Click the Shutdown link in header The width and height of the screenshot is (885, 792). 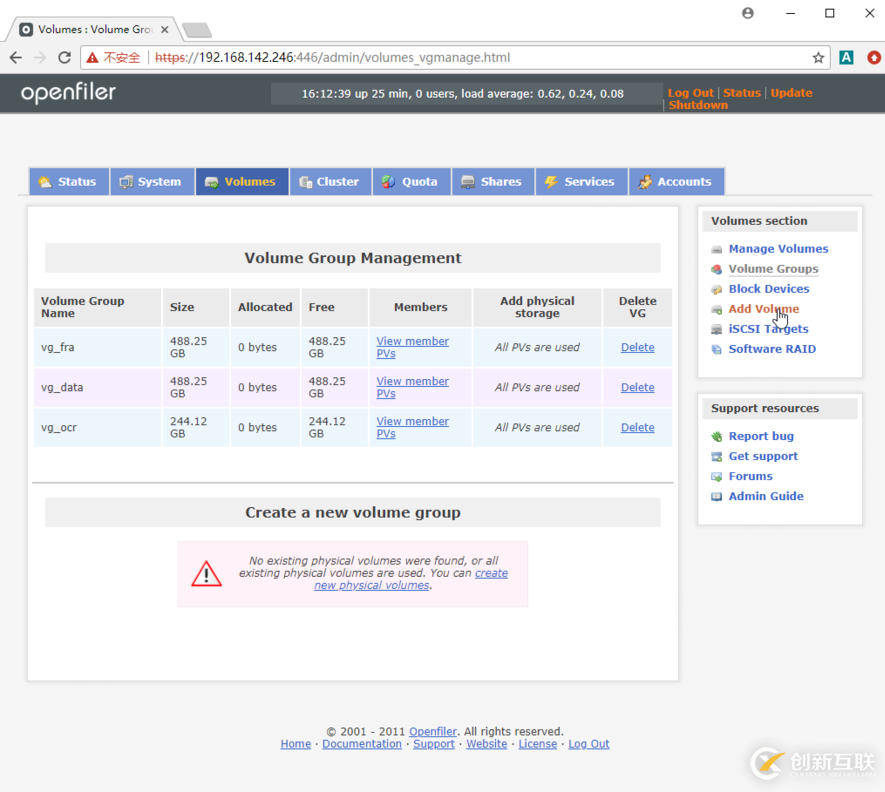(698, 105)
